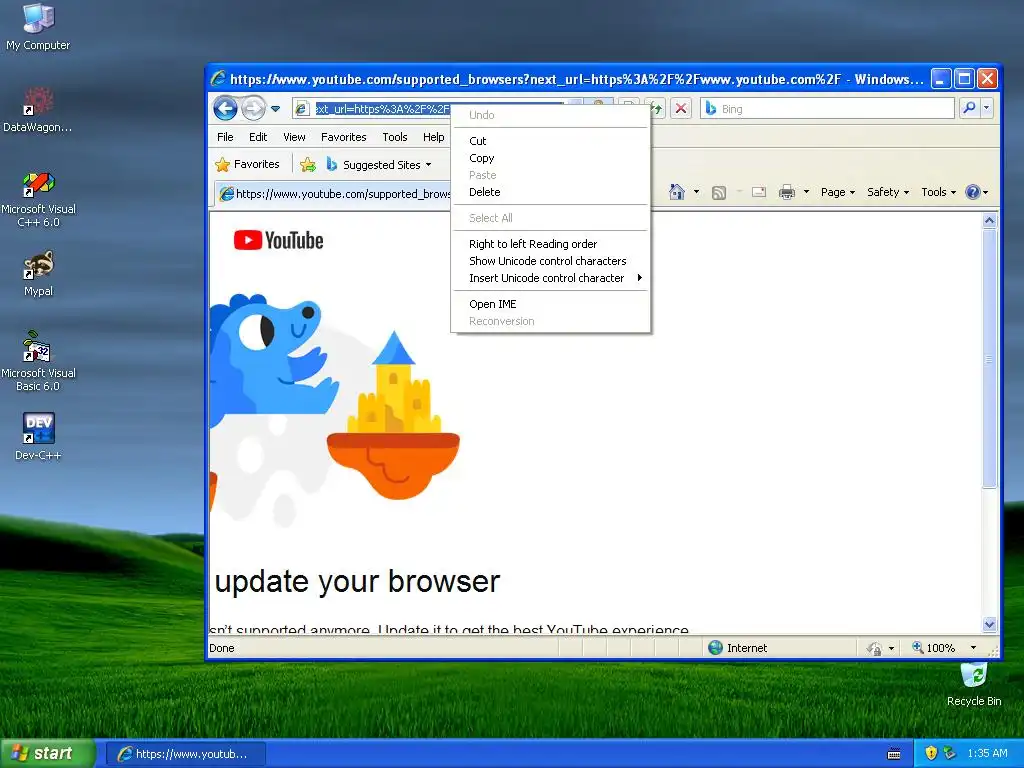Expand Insert Unicode control character submenu
Image resolution: width=1024 pixels, height=768 pixels.
(x=551, y=278)
